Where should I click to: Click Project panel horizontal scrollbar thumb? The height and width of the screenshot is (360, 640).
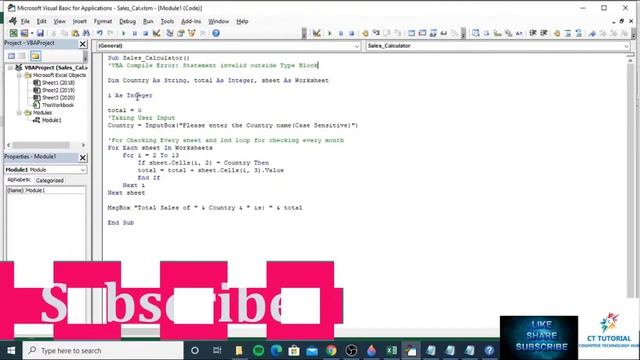click(41, 145)
